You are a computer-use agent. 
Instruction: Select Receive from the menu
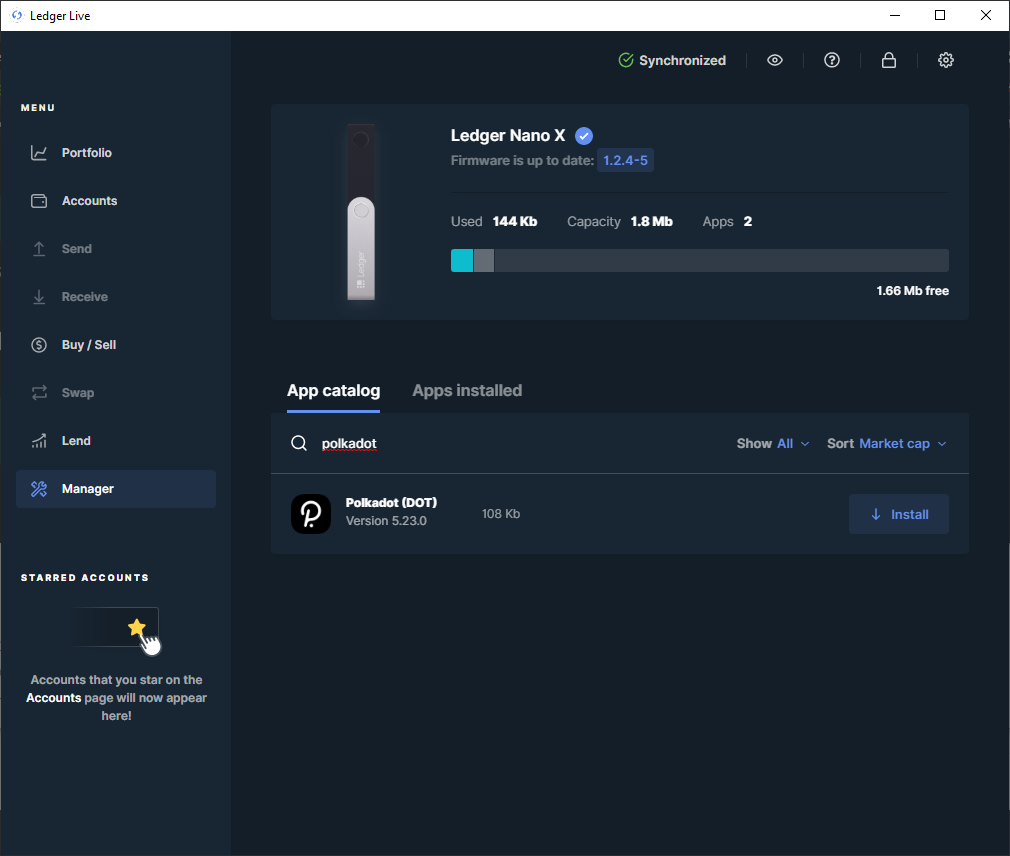point(116,297)
